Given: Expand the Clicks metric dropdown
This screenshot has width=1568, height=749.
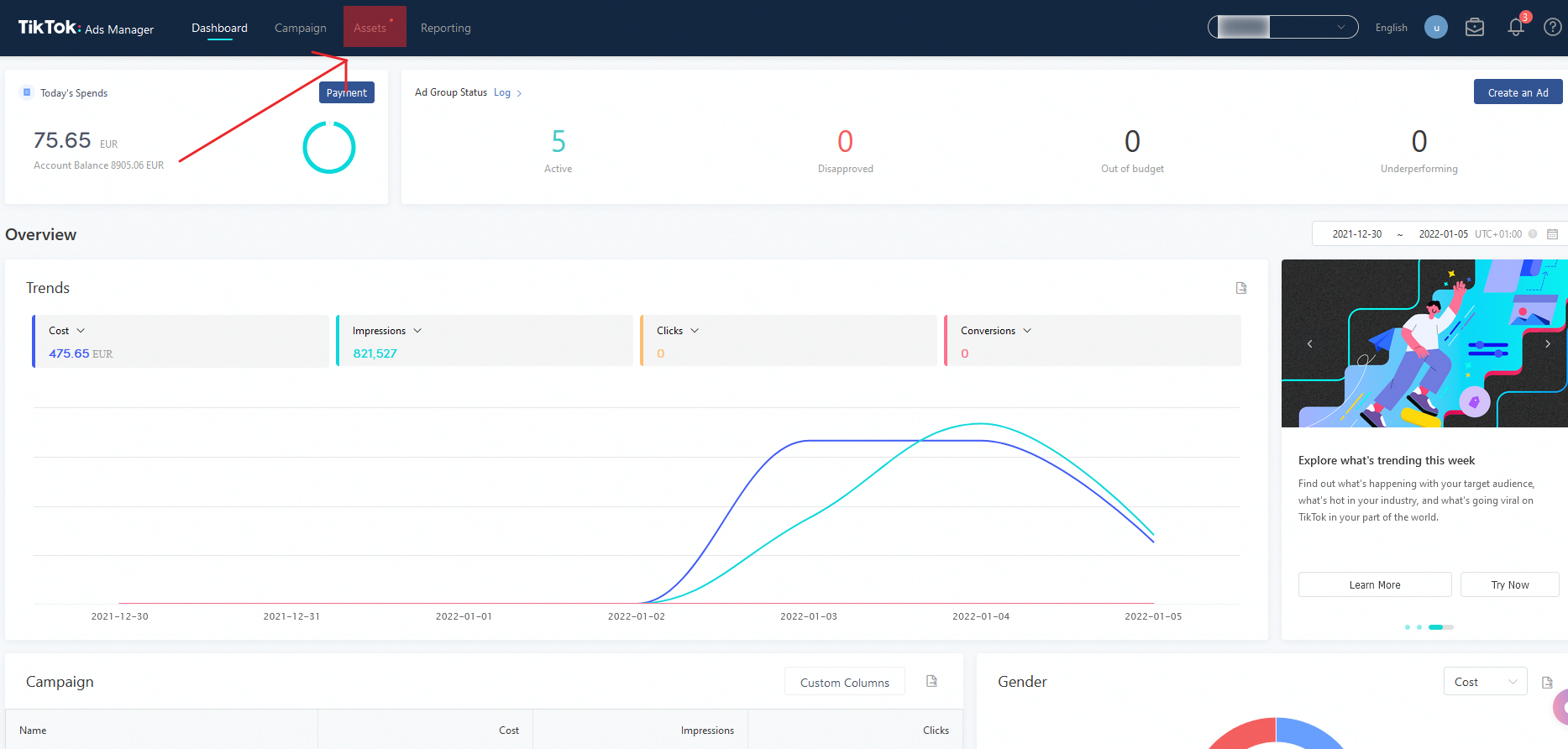Looking at the screenshot, I should click(x=695, y=331).
